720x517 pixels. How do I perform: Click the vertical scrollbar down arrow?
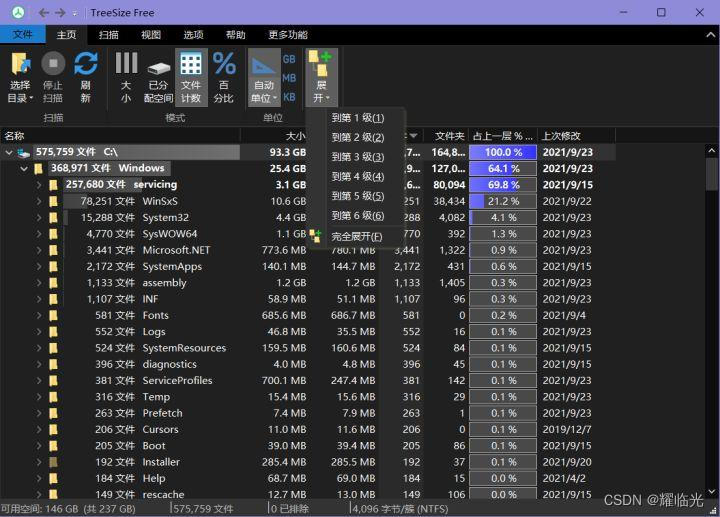tap(711, 491)
